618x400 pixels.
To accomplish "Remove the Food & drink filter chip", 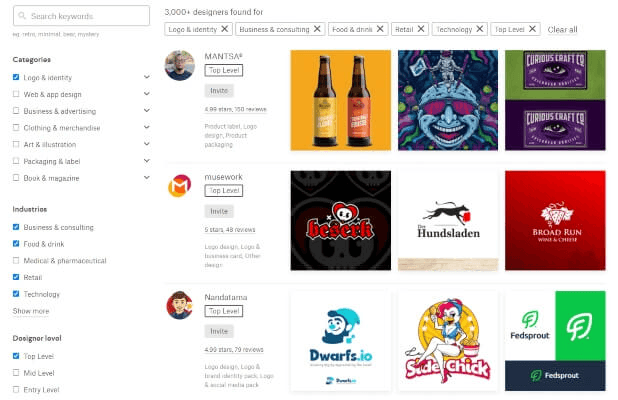I will tap(378, 30).
